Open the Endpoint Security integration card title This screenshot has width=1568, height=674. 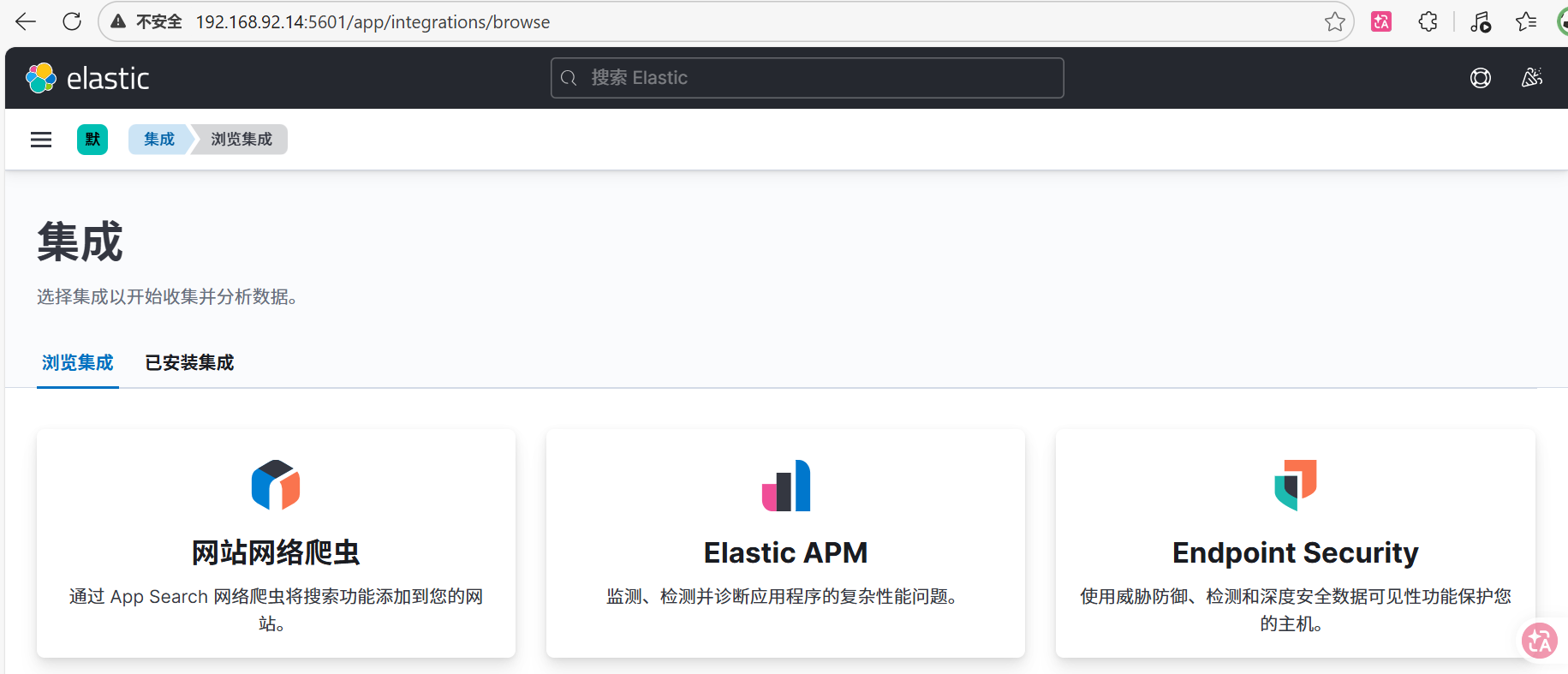click(x=1296, y=553)
